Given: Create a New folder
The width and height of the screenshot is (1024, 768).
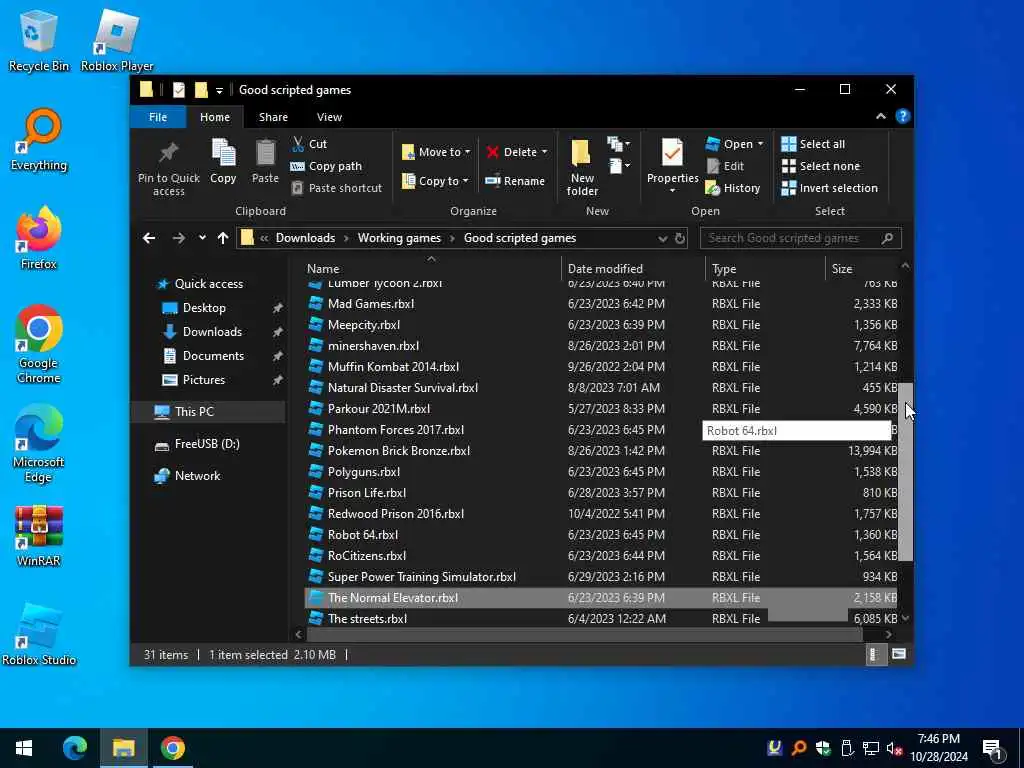Looking at the screenshot, I should click(582, 168).
